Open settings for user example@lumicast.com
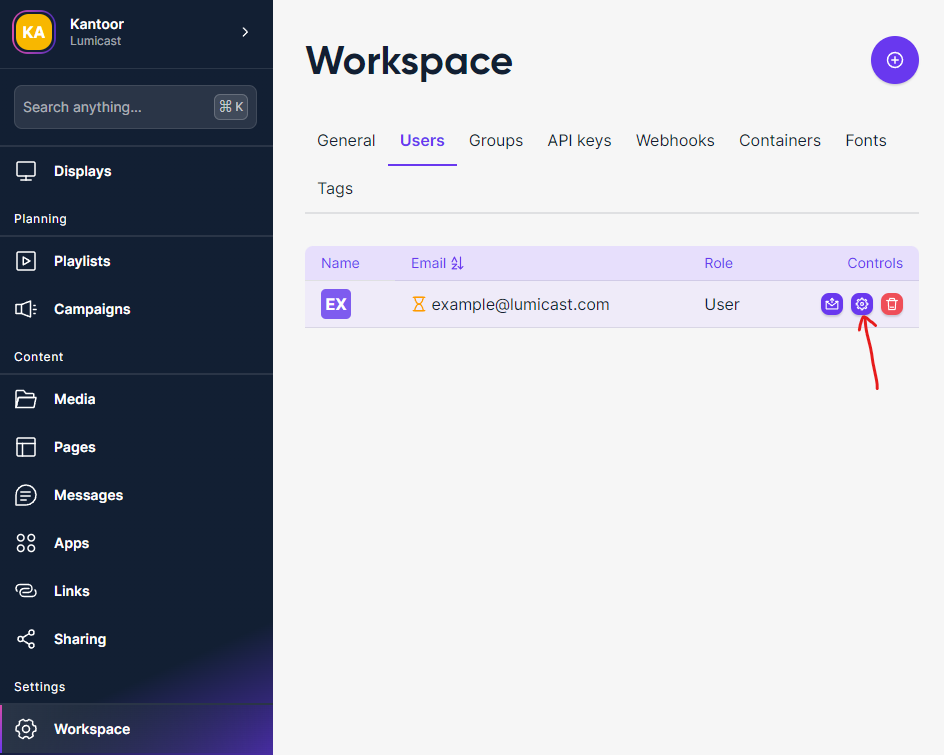This screenshot has height=755, width=944. click(861, 304)
